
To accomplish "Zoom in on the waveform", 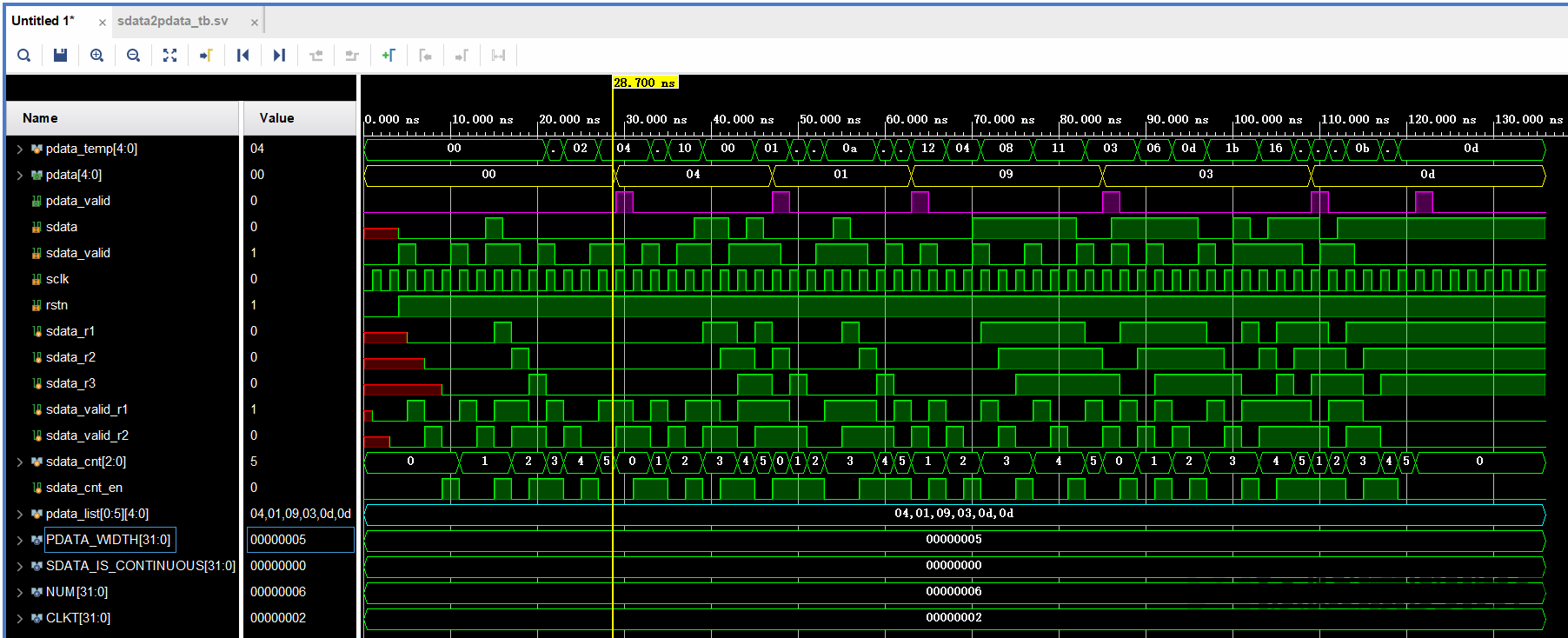I will [x=96, y=56].
